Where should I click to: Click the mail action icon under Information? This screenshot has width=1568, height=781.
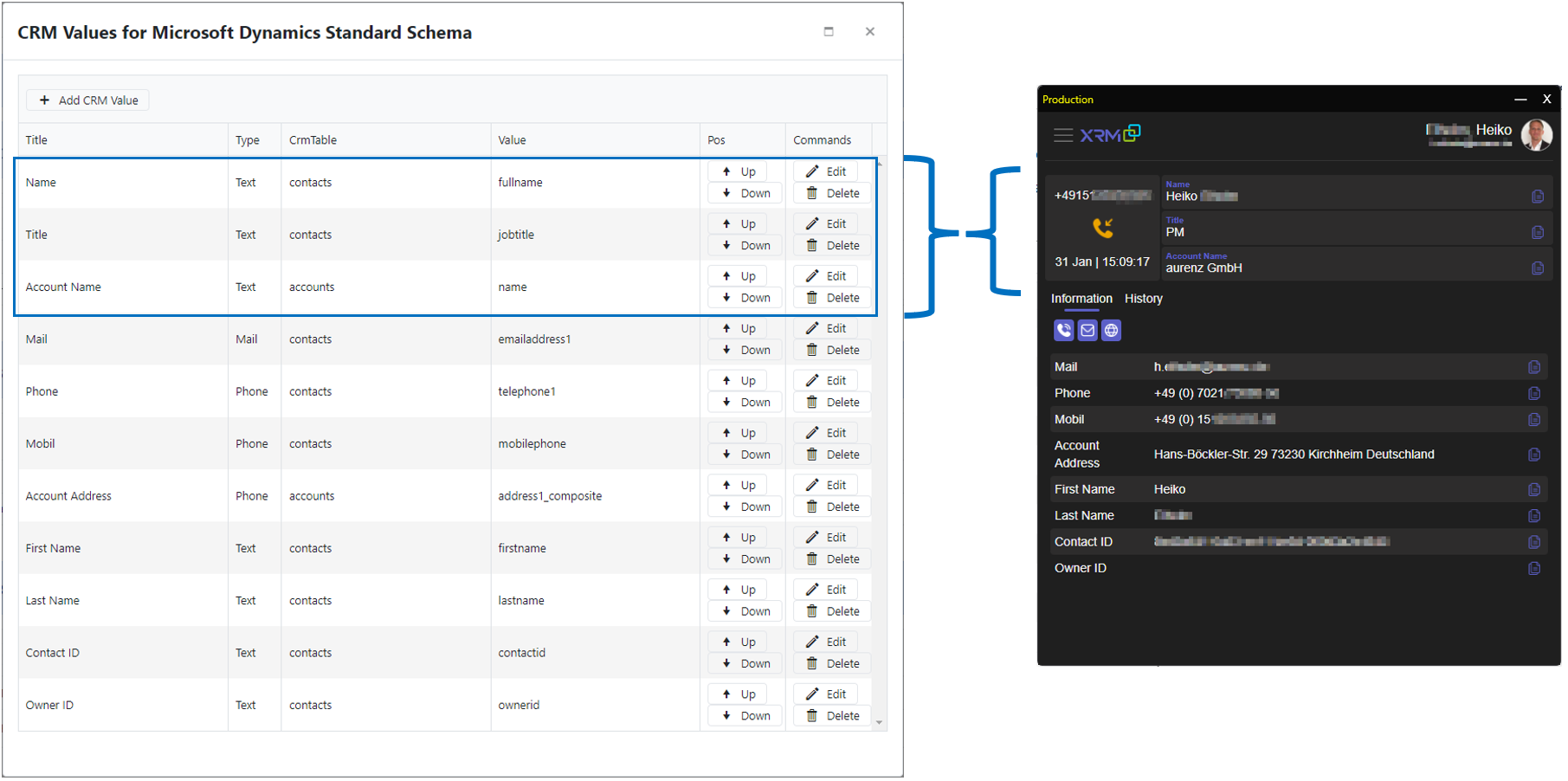pos(1087,330)
